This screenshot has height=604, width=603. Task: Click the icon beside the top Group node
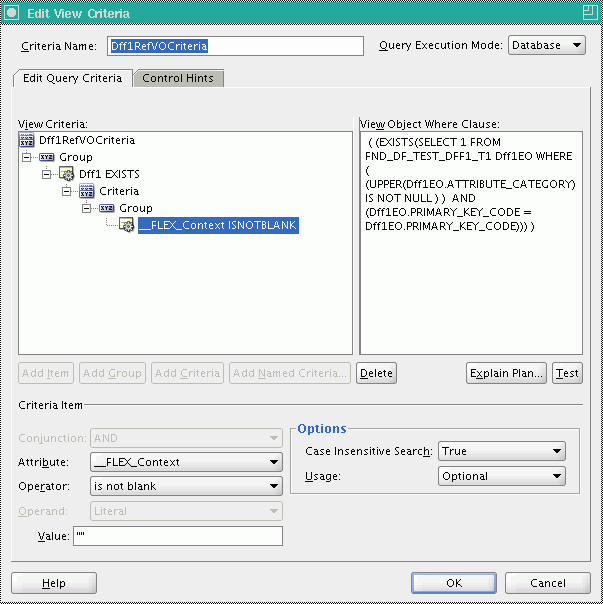(x=47, y=157)
